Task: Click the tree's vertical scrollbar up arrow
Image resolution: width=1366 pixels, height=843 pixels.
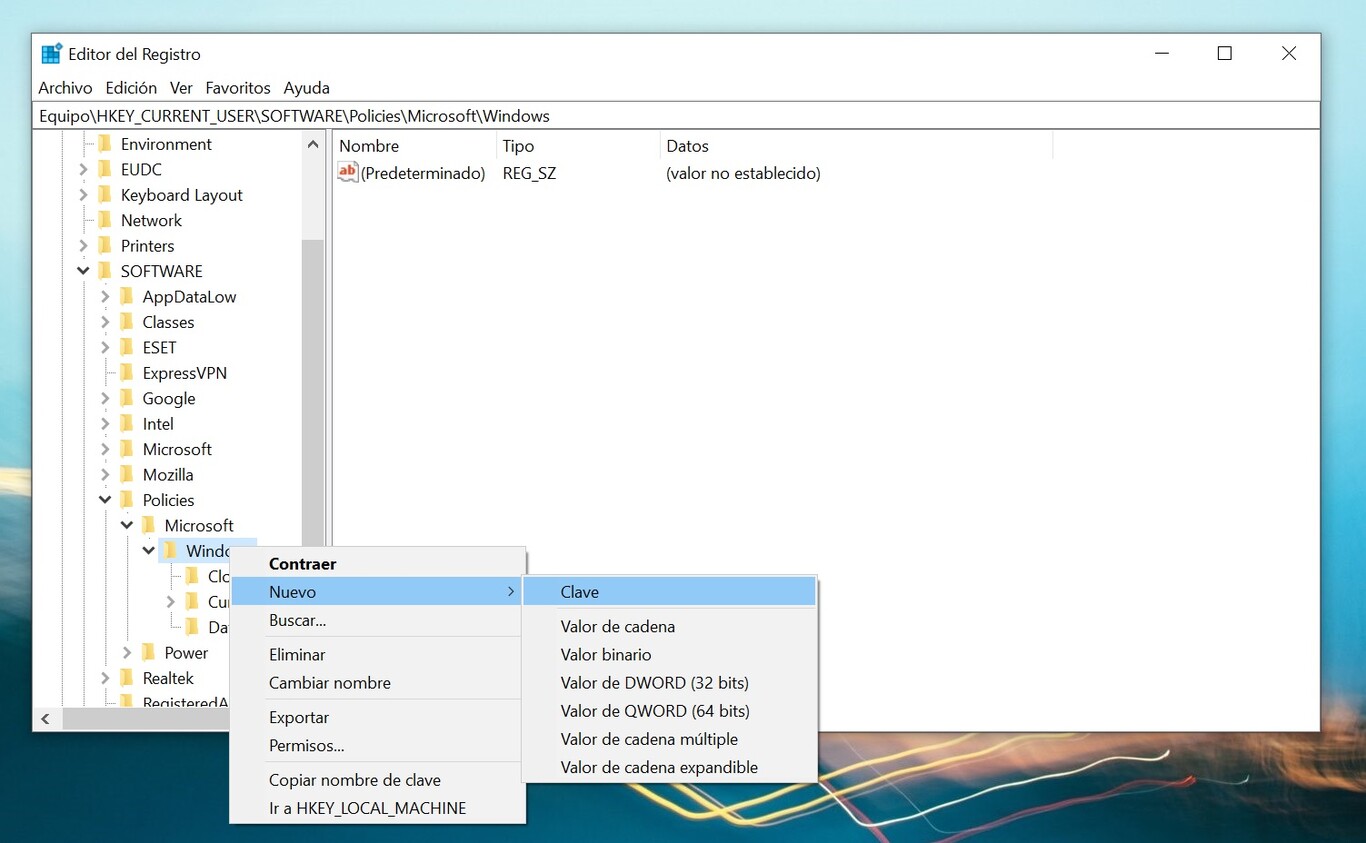Action: coord(313,144)
